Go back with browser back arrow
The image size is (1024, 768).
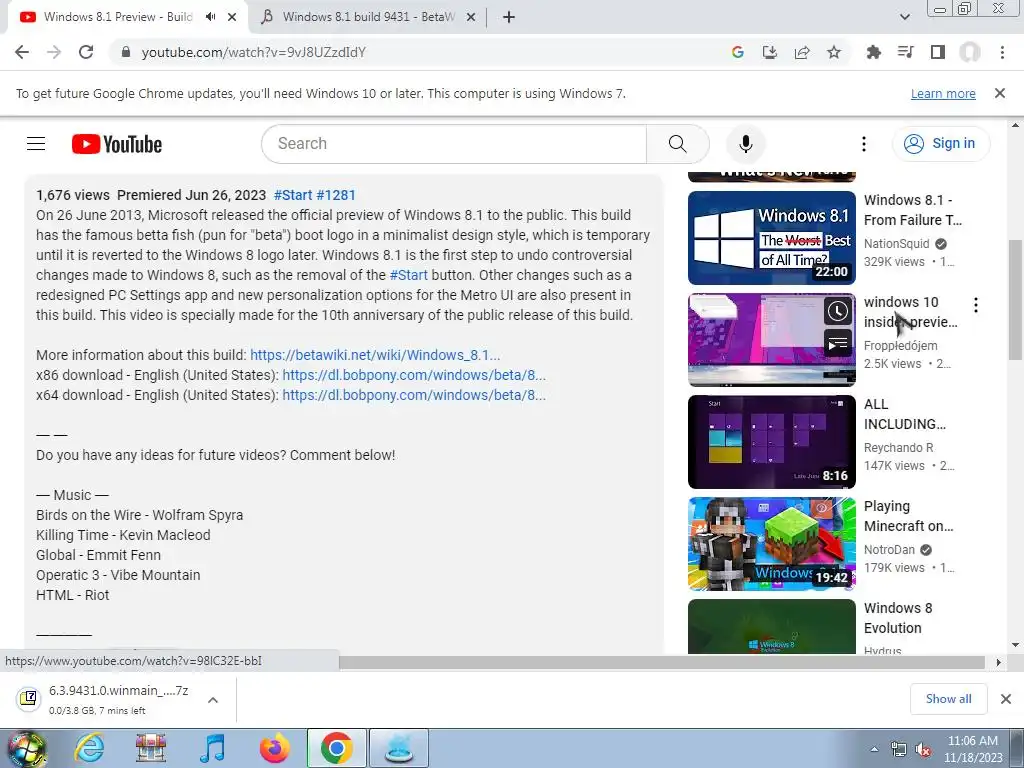click(22, 52)
